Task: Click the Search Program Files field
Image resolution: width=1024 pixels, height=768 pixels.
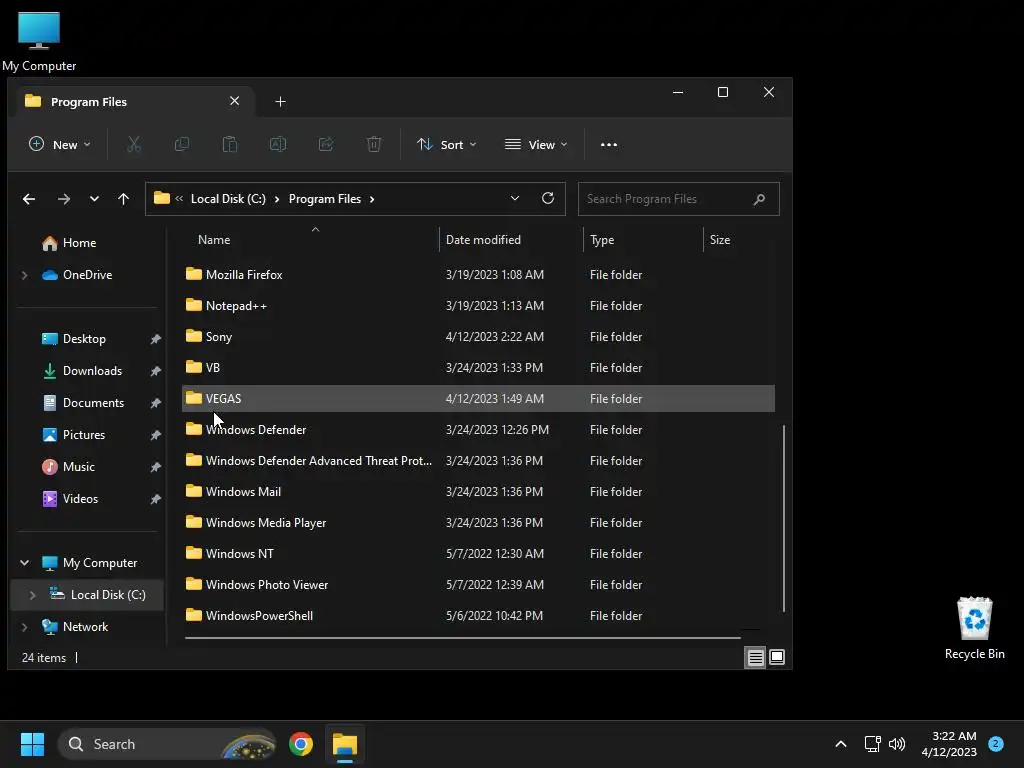Action: (678, 199)
